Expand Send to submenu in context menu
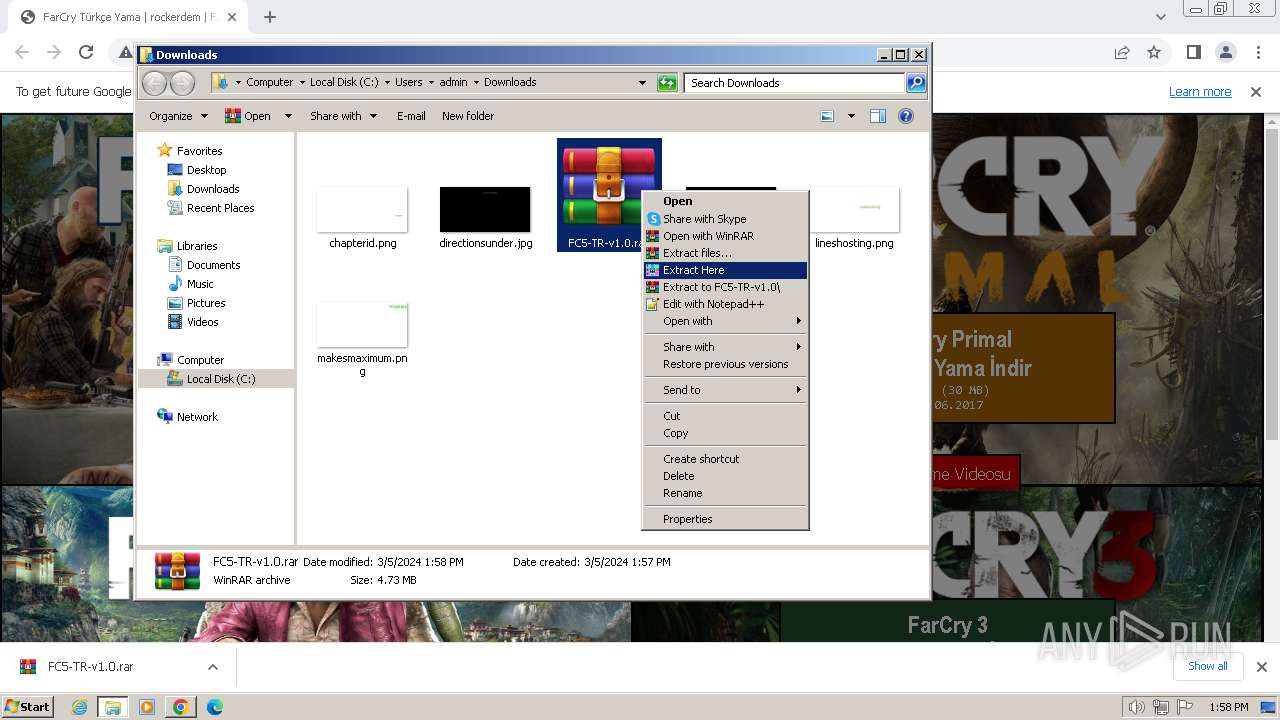 point(725,390)
